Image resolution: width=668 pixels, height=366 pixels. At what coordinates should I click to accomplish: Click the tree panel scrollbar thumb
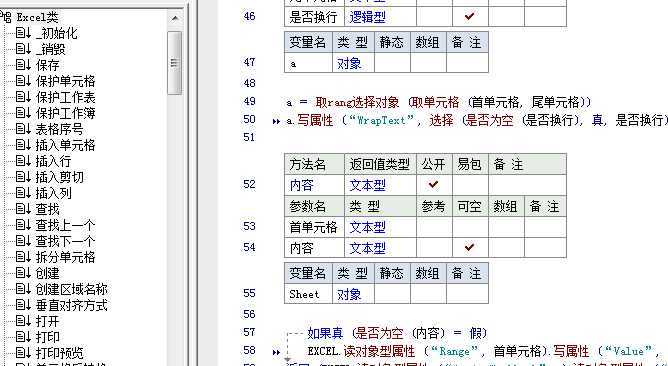(174, 63)
